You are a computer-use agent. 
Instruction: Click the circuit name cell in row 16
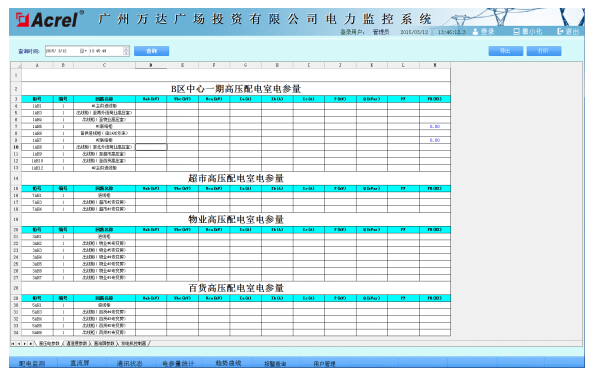click(x=104, y=195)
